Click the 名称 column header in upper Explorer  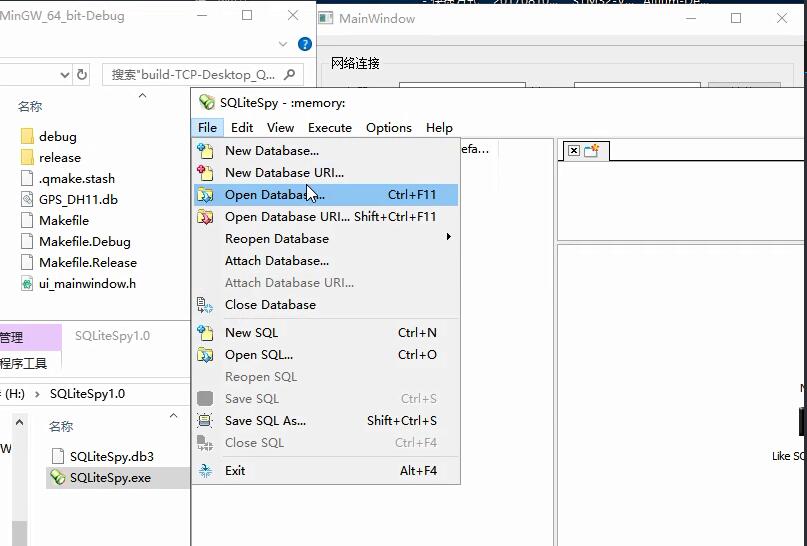[30, 107]
